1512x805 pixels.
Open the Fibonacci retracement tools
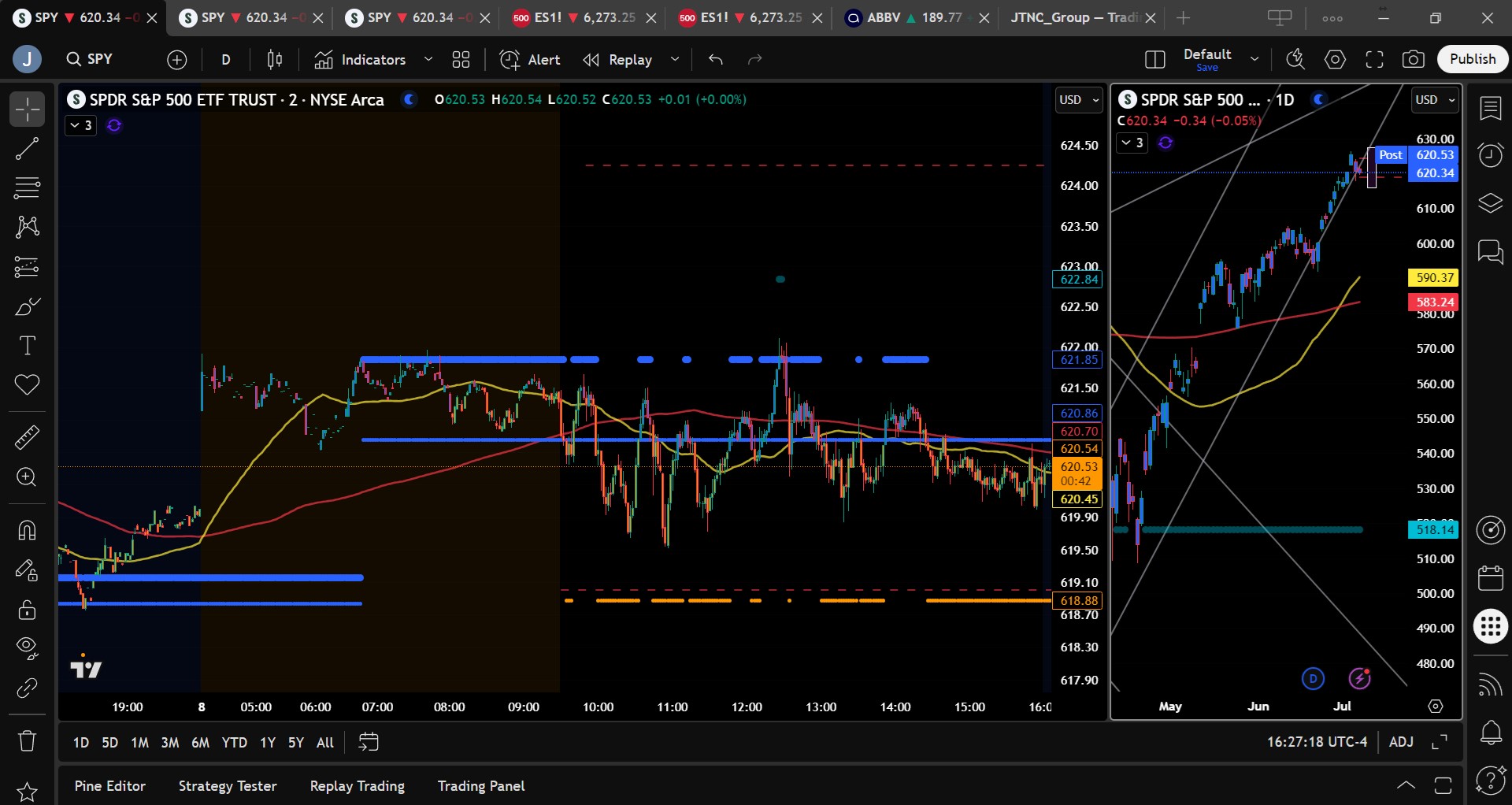pyautogui.click(x=27, y=187)
